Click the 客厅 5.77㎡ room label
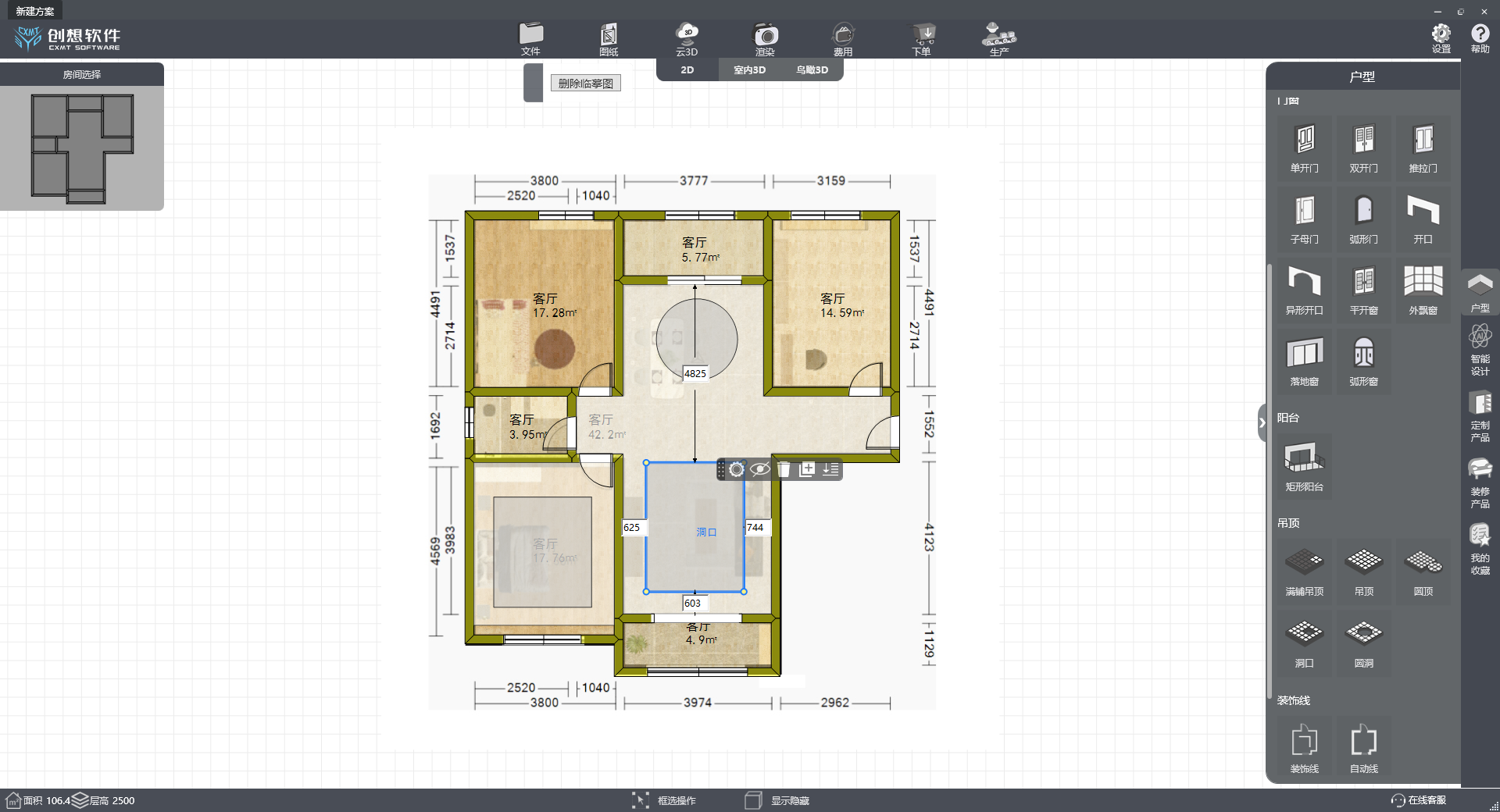 pos(700,250)
